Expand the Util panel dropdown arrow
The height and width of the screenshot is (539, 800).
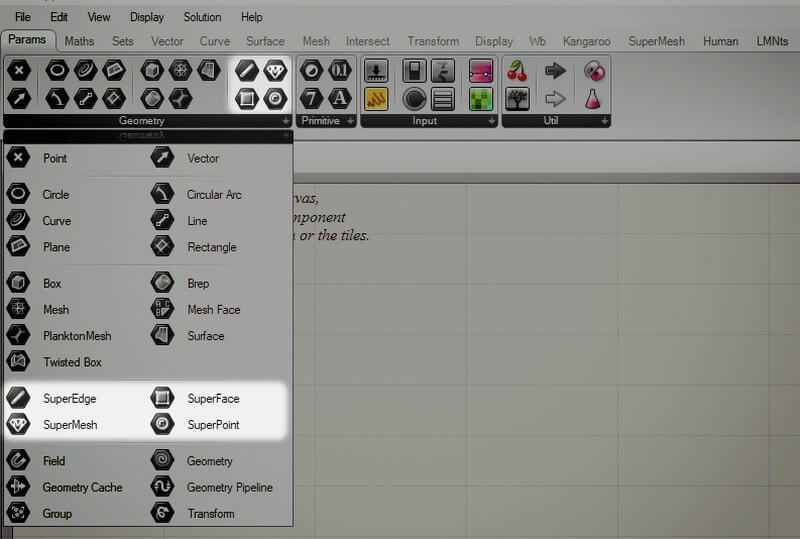point(604,121)
